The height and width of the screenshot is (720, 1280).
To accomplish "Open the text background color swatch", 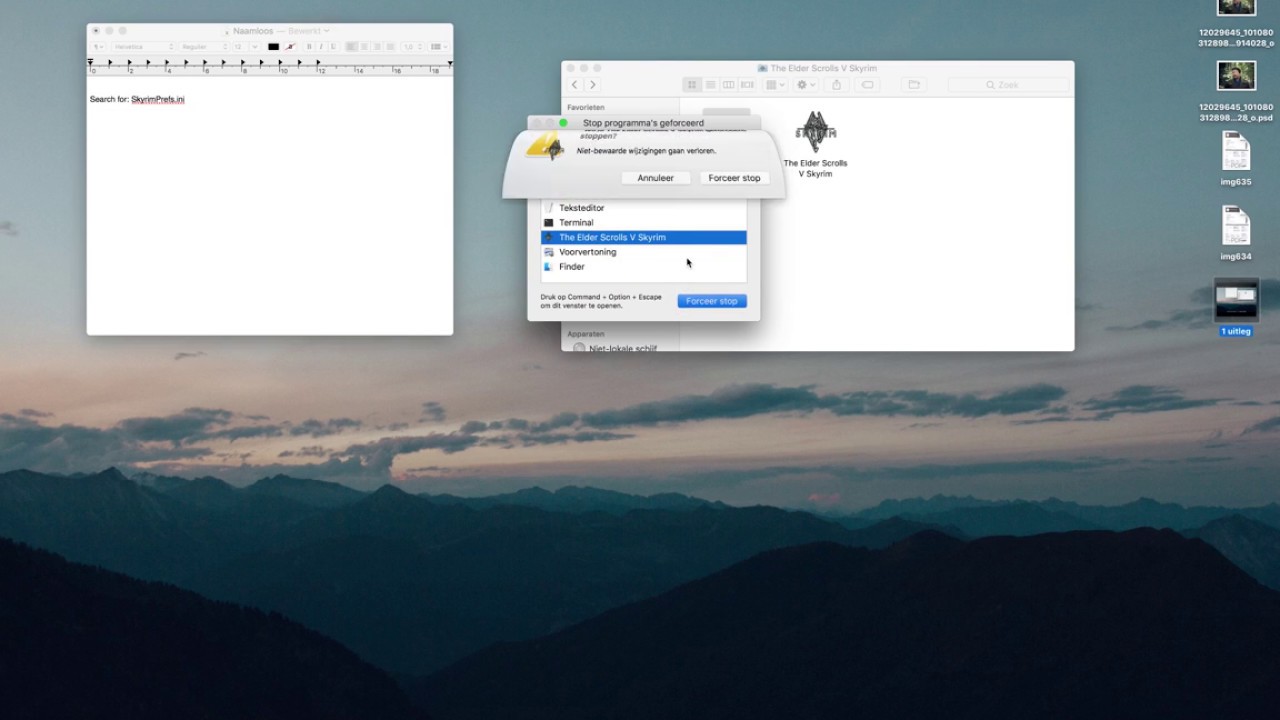I will point(290,47).
